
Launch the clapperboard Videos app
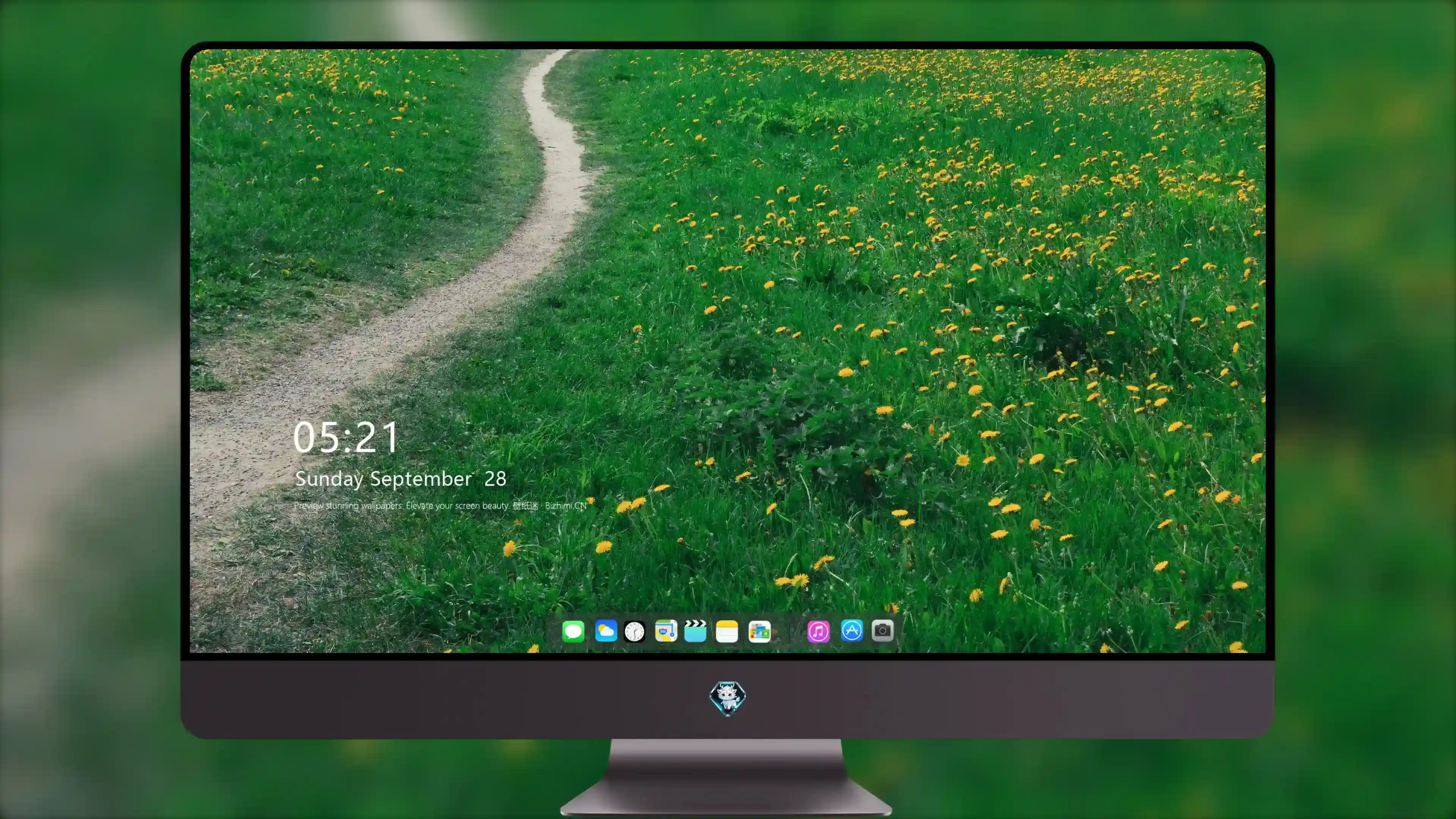click(695, 631)
